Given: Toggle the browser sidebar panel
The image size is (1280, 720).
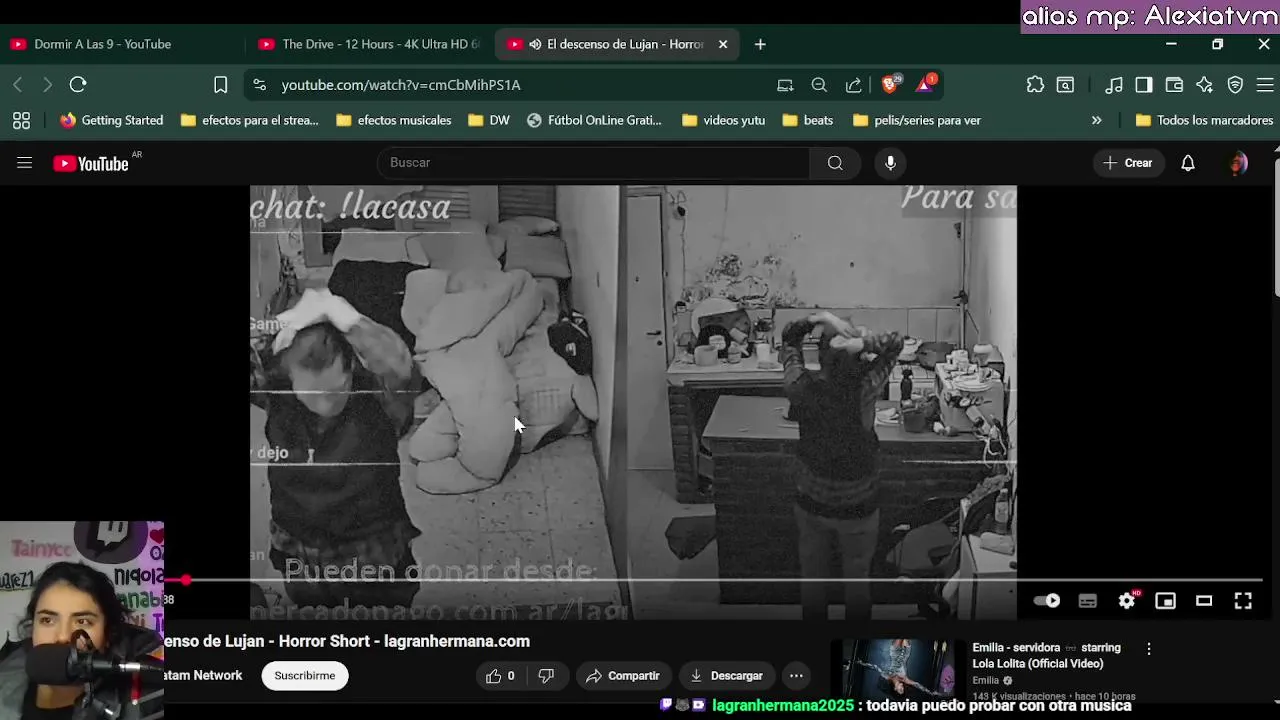Looking at the screenshot, I should [1144, 85].
